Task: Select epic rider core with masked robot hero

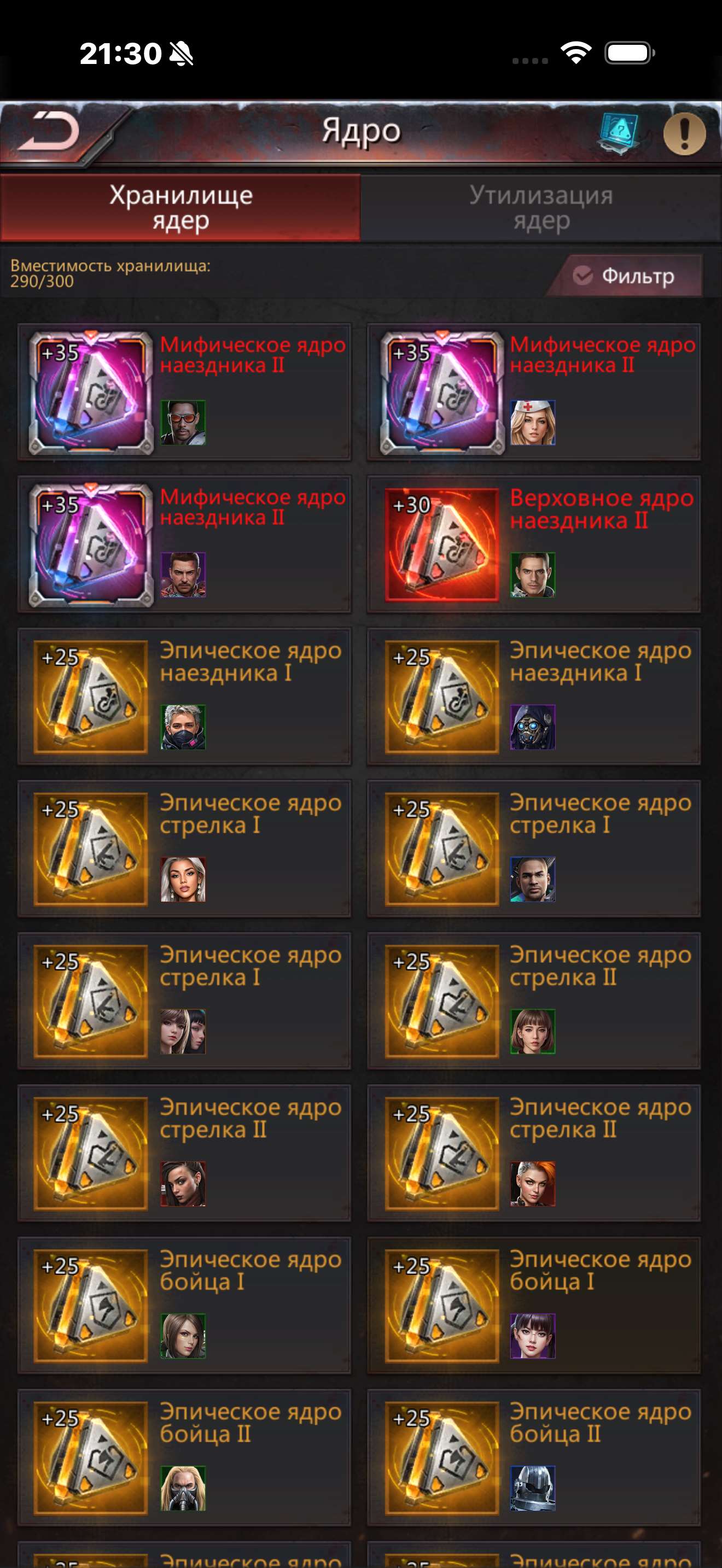Action: tap(533, 697)
